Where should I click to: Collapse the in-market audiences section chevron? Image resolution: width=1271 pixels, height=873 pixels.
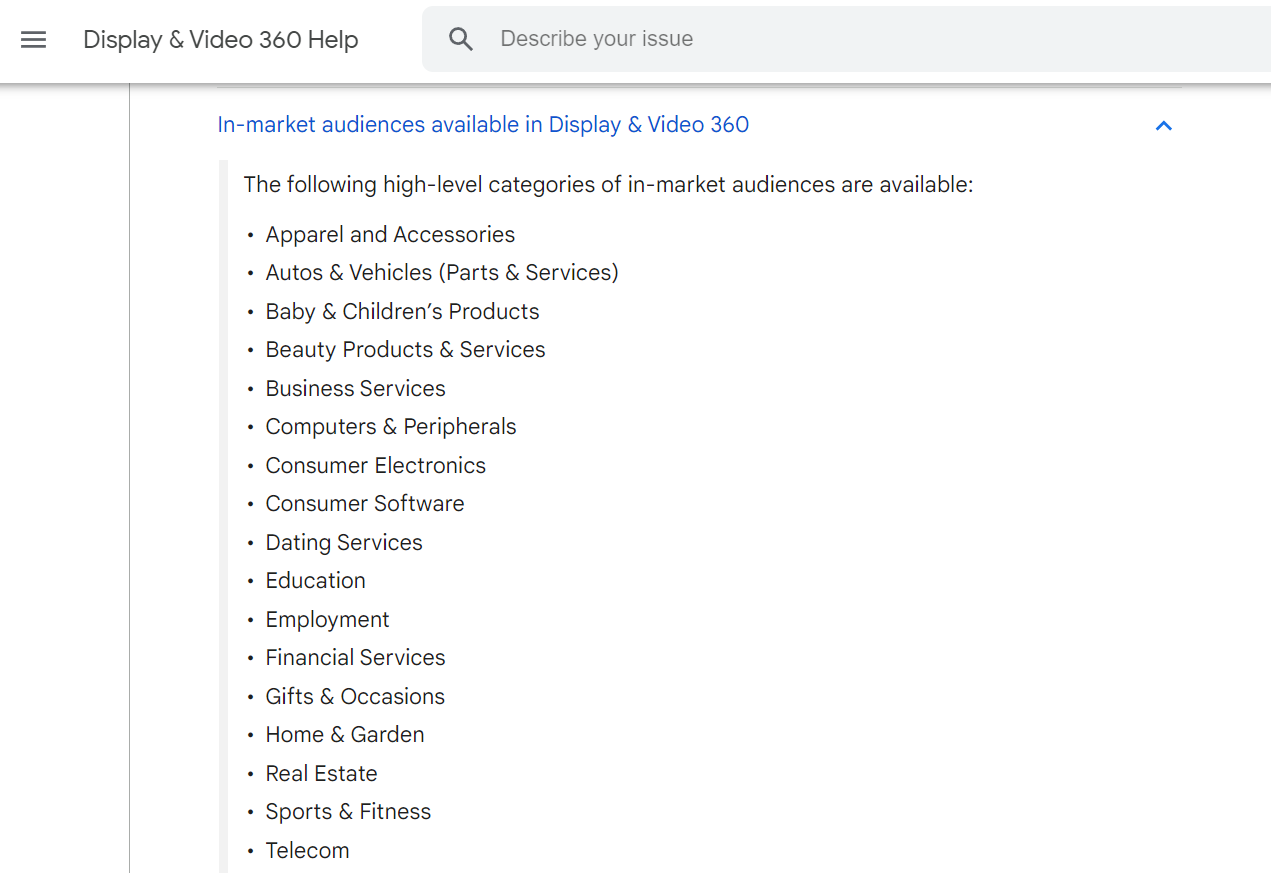(x=1163, y=126)
